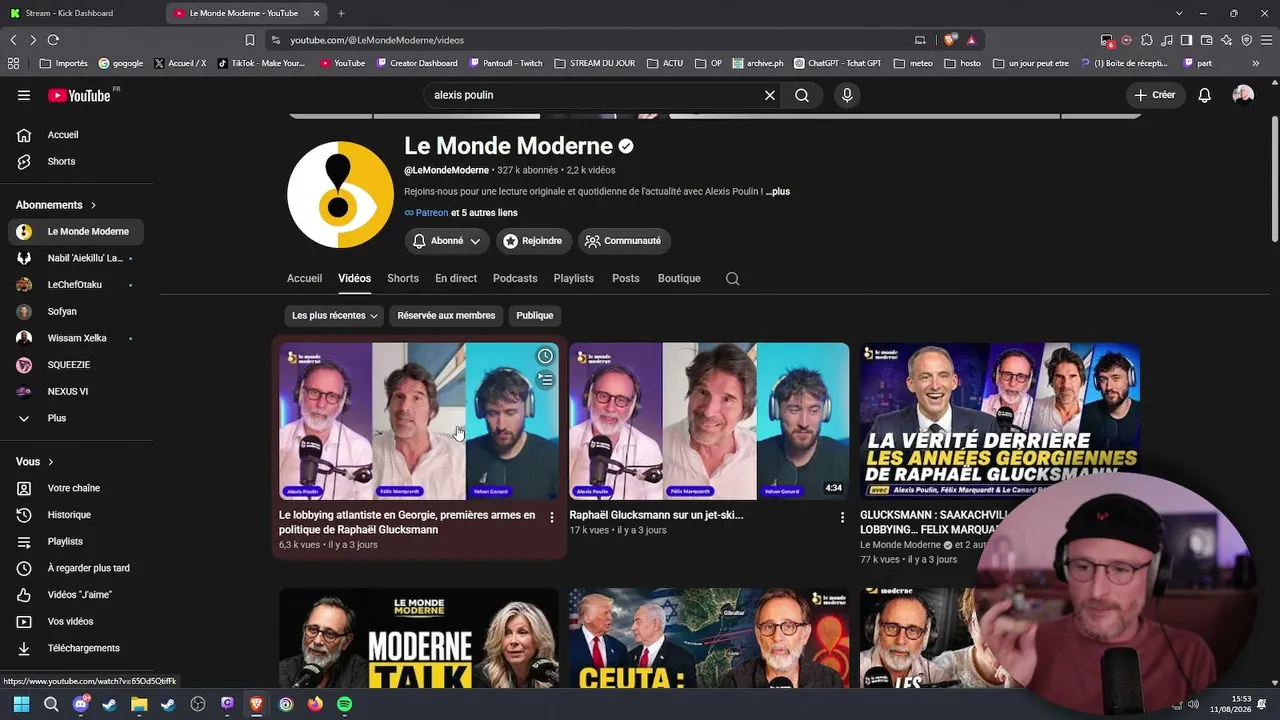Expand the Vous section arrow
The width and height of the screenshot is (1280, 720).
click(50, 462)
